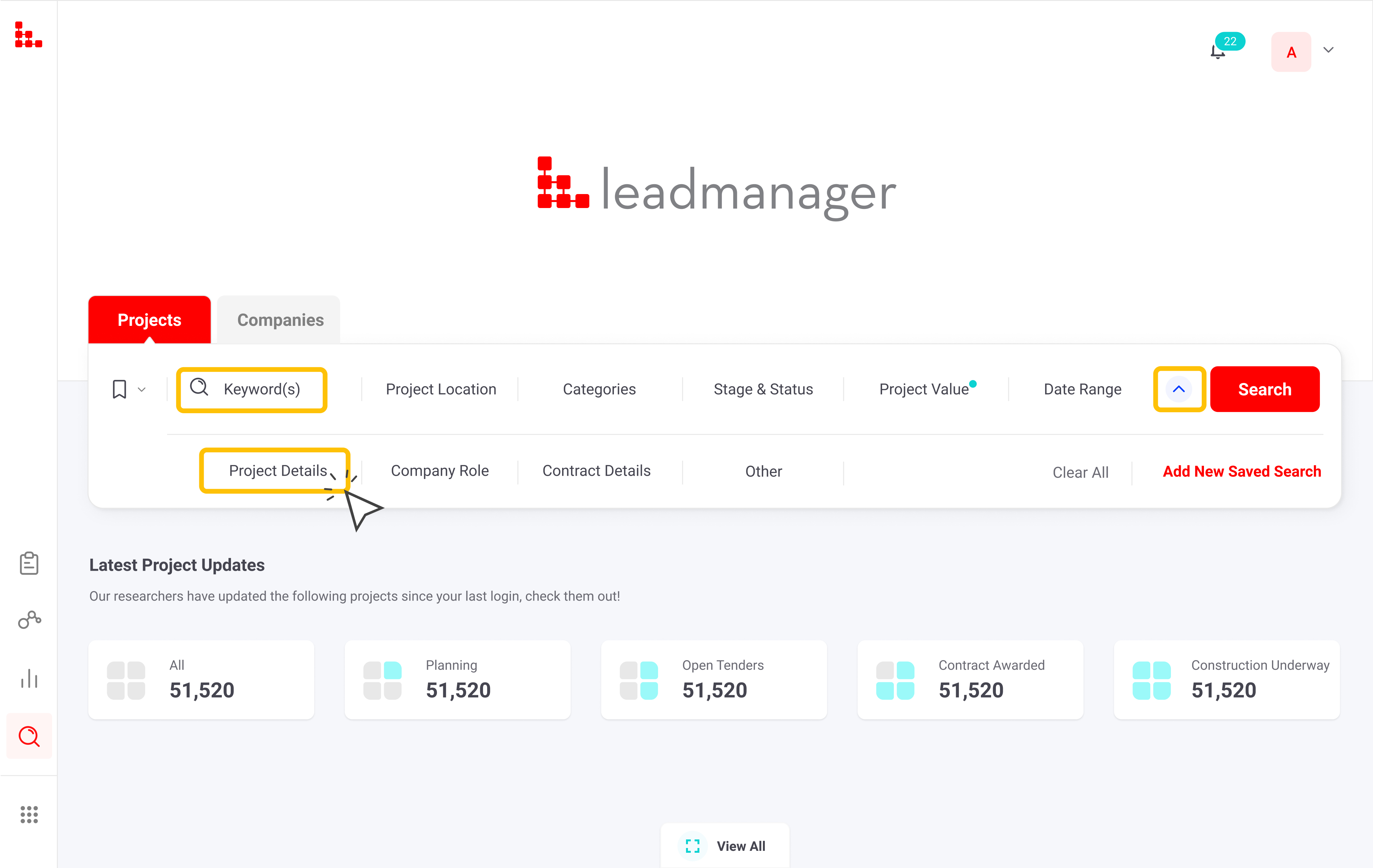Click the grid icon on Contract Awarded card
The image size is (1373, 868).
click(x=895, y=681)
